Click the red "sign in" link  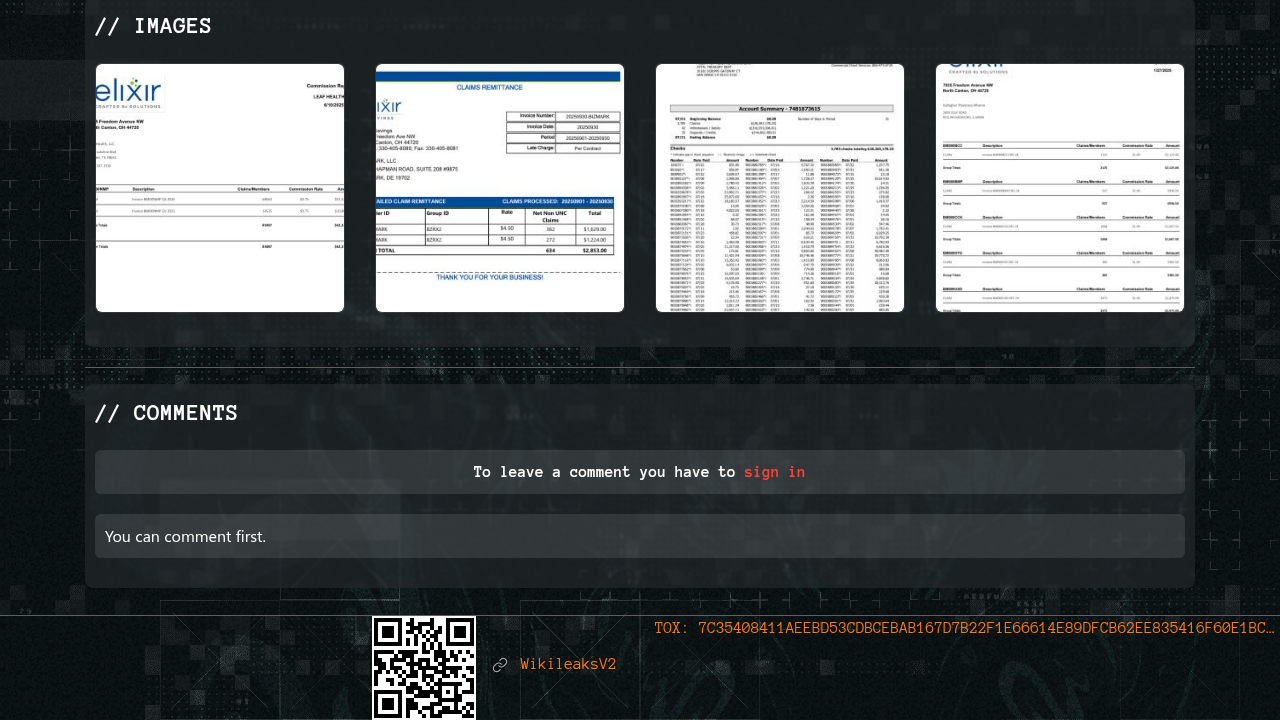[x=774, y=472]
